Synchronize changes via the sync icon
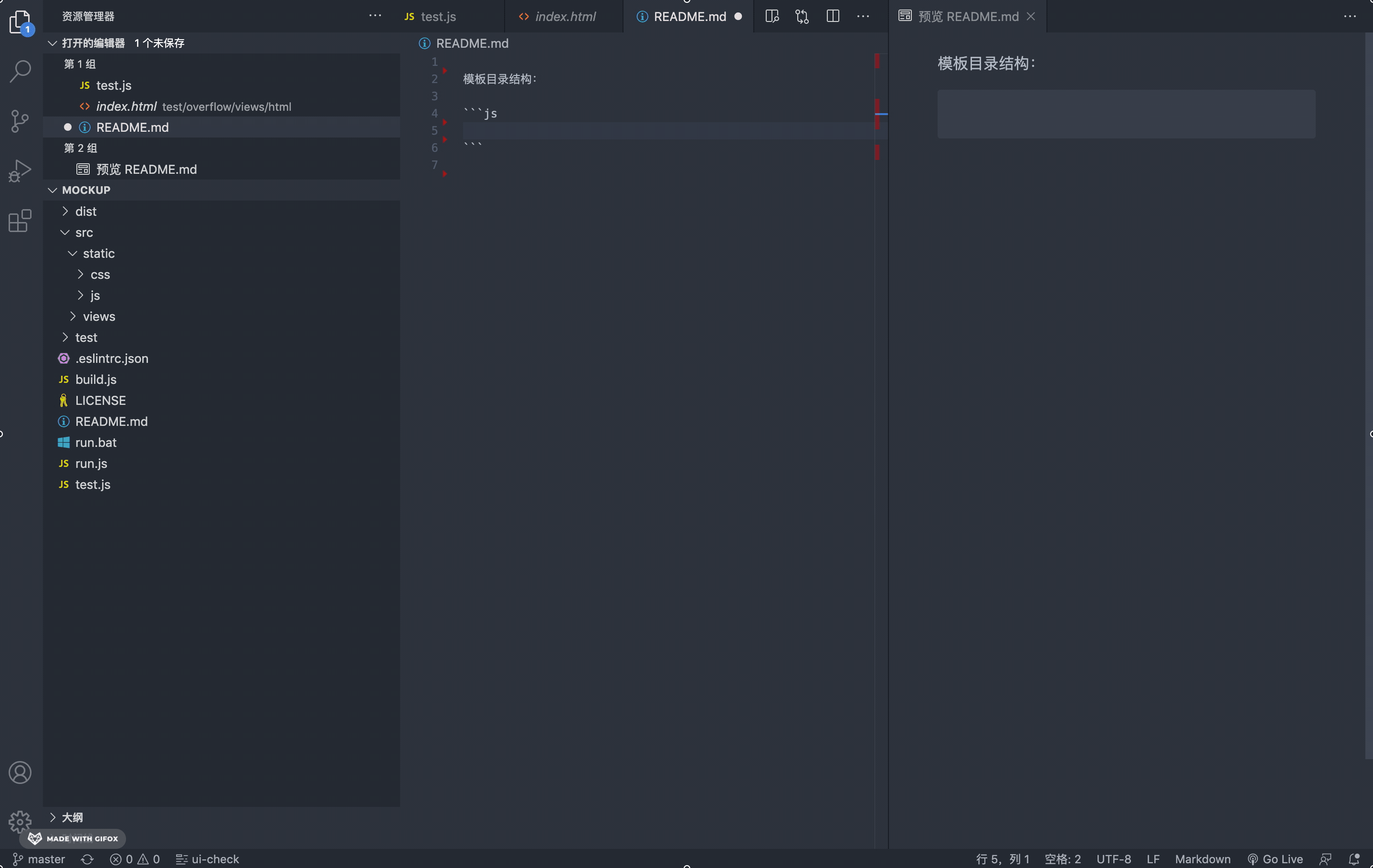 click(x=87, y=859)
